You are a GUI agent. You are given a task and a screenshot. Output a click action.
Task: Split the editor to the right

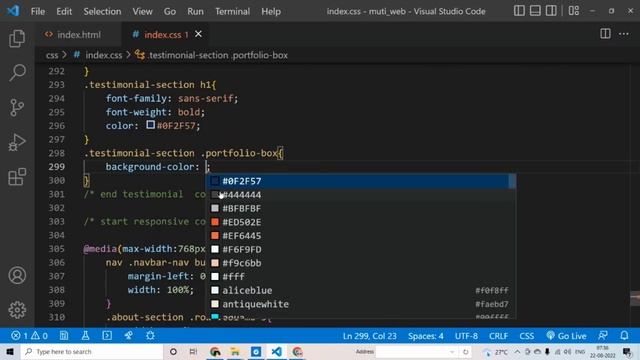605,34
